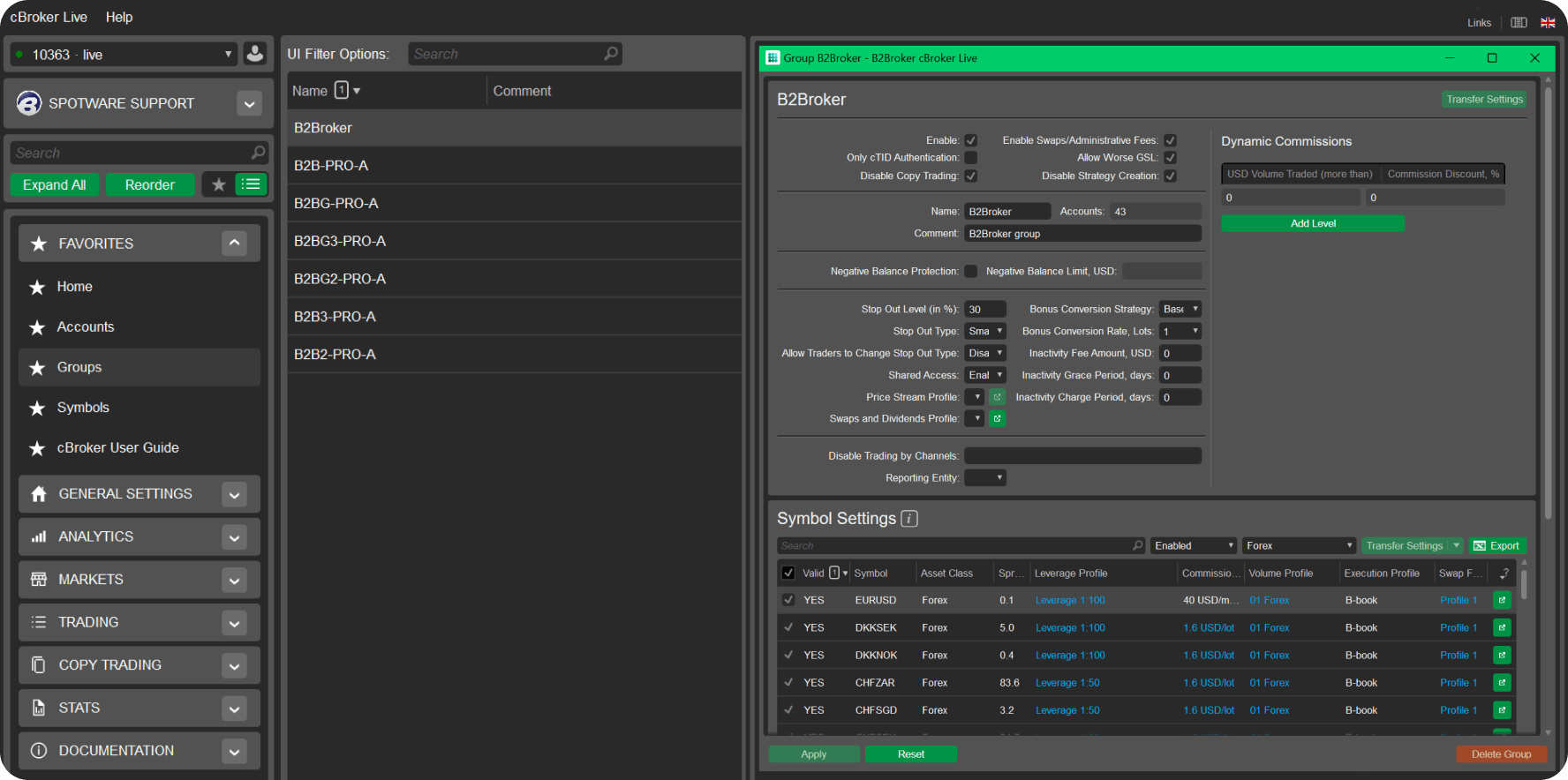Click the Comment field with B2Broker group

[1082, 234]
